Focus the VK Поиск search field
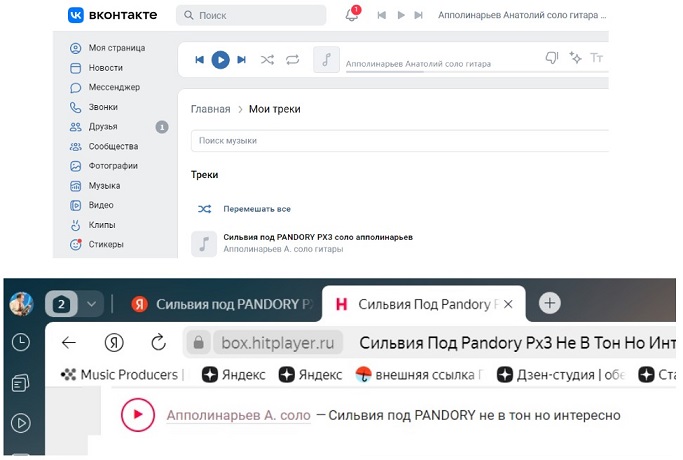 [251, 15]
